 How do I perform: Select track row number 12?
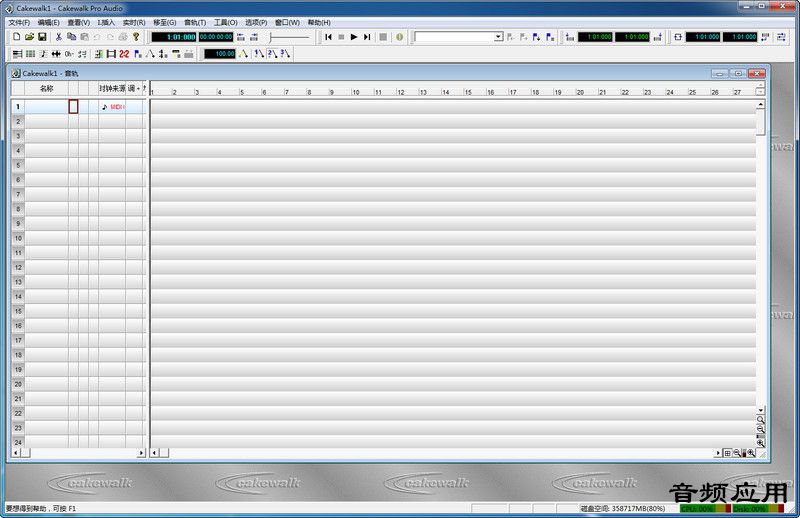click(18, 267)
